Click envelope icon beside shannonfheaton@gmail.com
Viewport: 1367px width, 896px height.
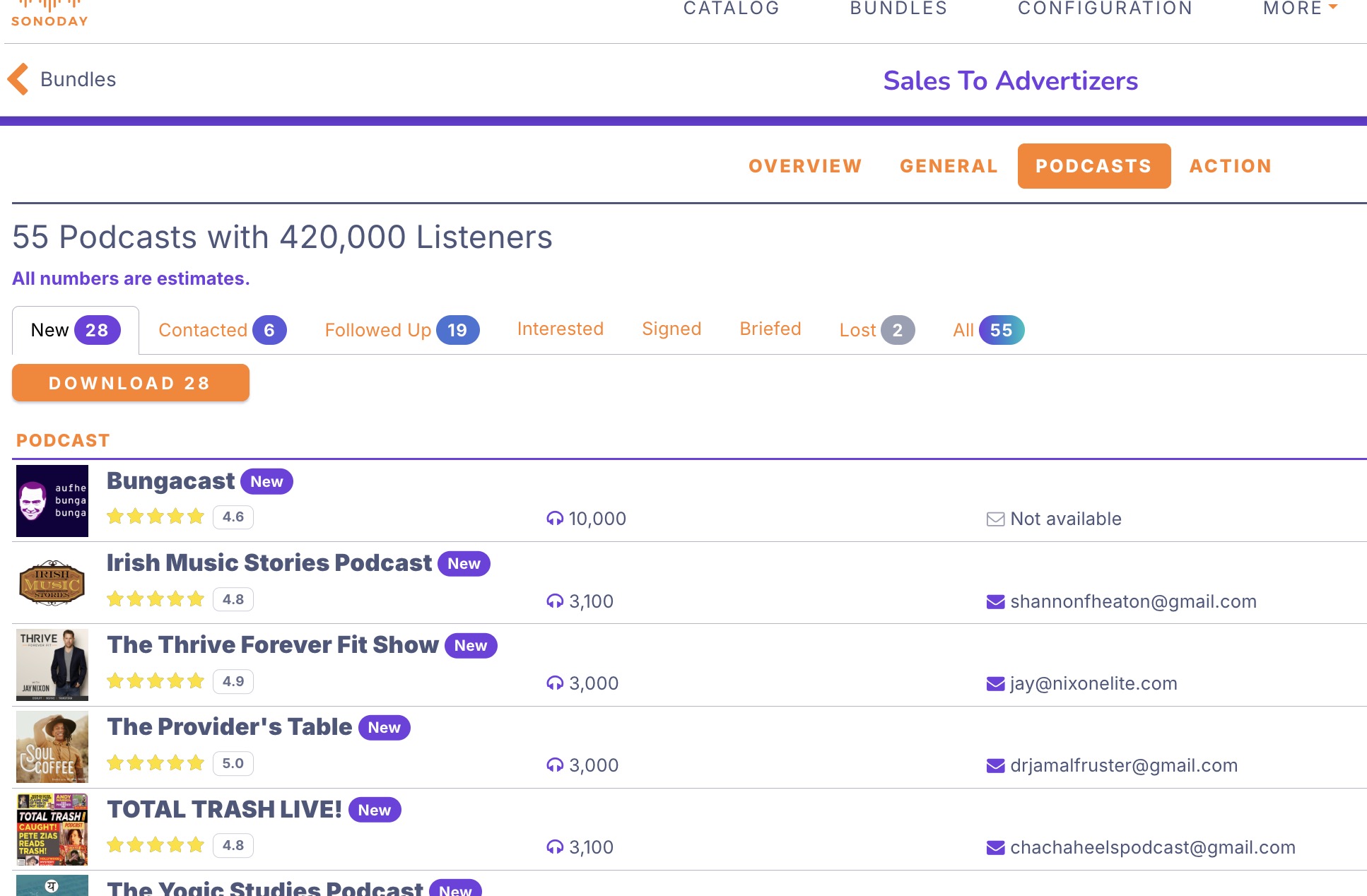point(995,602)
